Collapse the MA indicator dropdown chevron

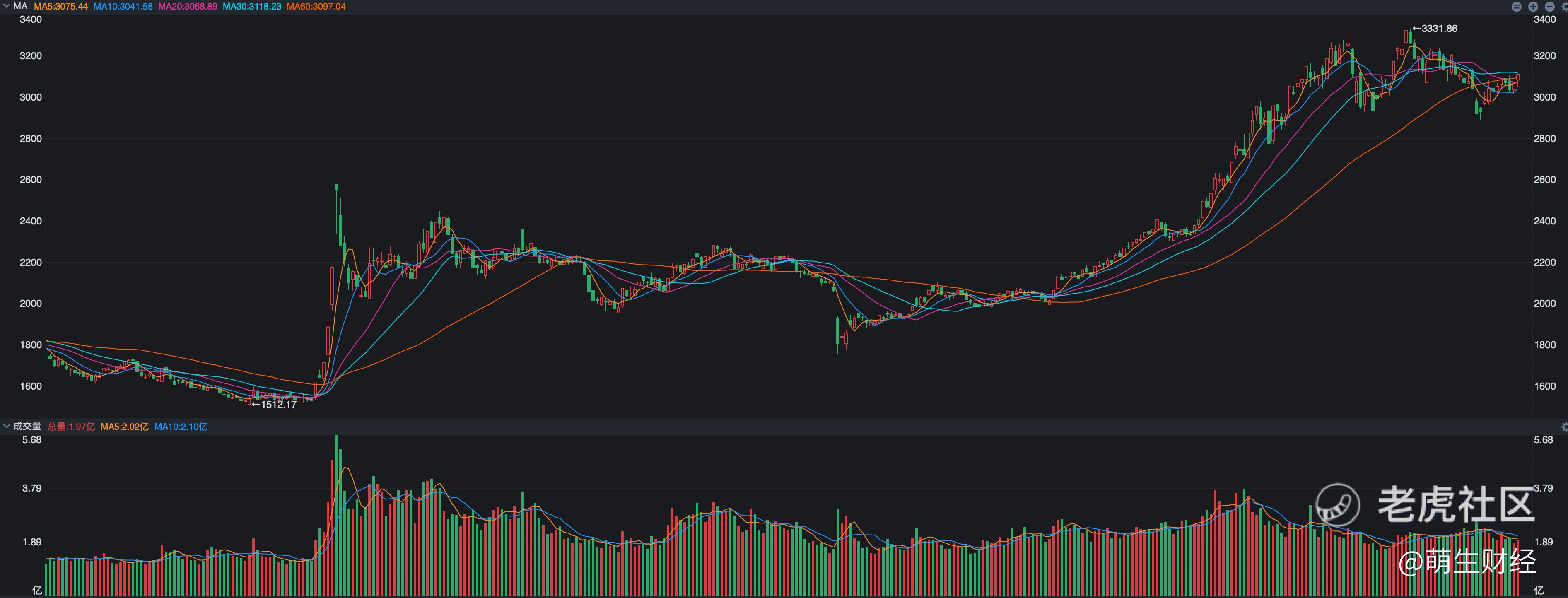click(6, 6)
